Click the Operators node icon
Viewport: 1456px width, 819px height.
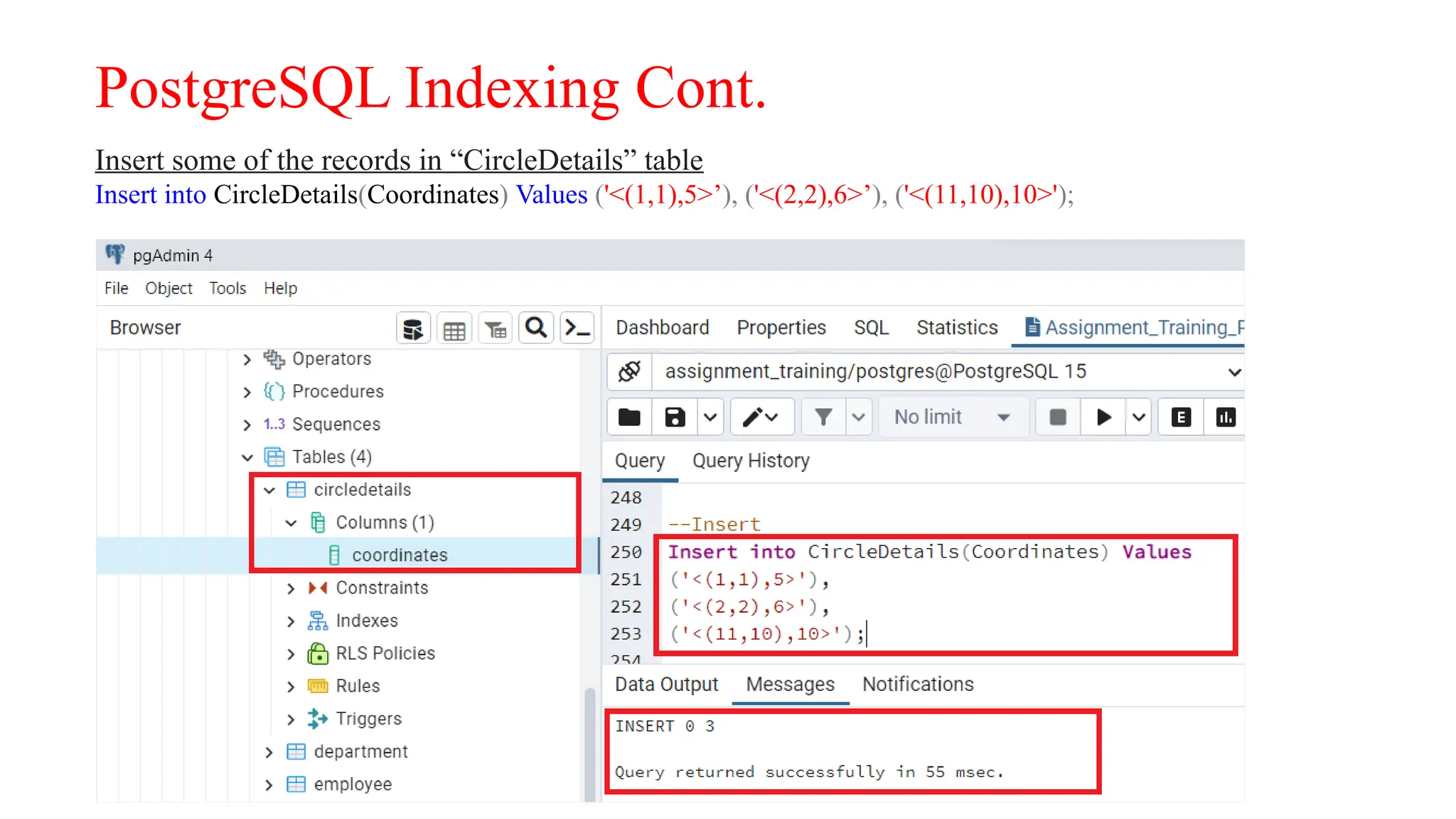coord(274,359)
